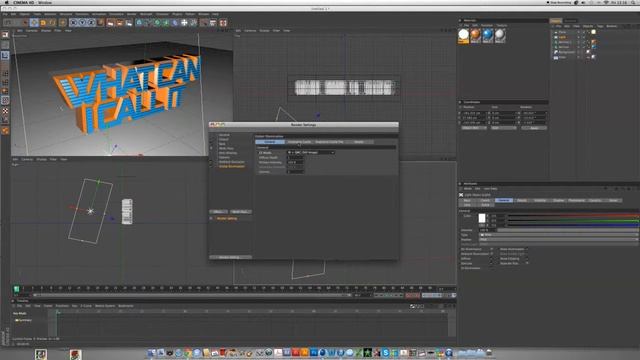The width and height of the screenshot is (640, 360).
Task: Click the Make Editable icon in left palette
Action: [5, 35]
